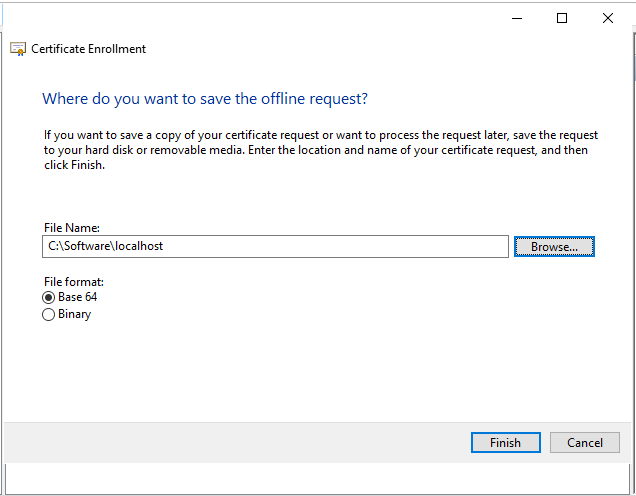Click the "Base 64" option label text
Viewport: 636px width, 496px height.
(x=77, y=297)
